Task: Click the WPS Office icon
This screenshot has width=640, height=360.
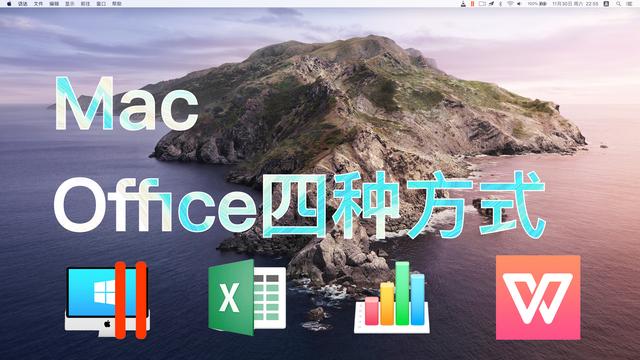Action: [538, 298]
